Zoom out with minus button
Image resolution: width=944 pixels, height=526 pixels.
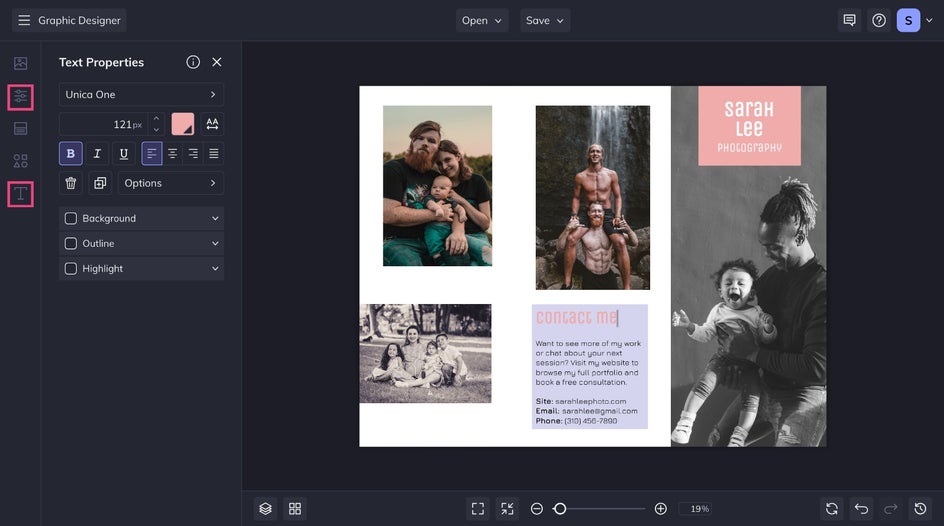coord(536,509)
